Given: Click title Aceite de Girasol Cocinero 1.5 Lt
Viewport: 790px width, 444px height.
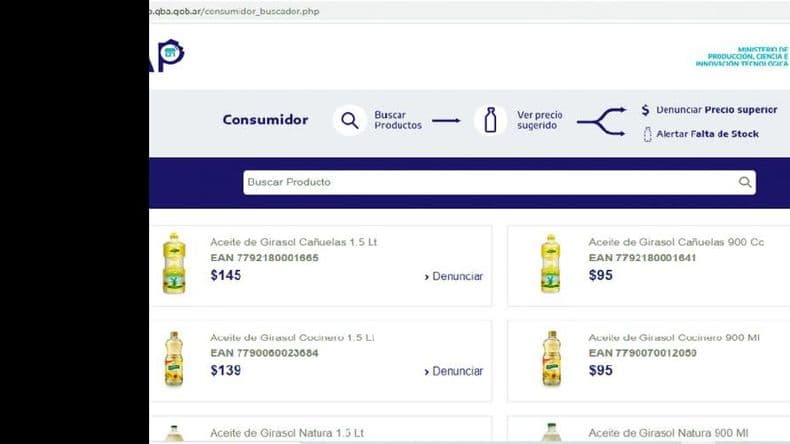Looking at the screenshot, I should pos(292,337).
